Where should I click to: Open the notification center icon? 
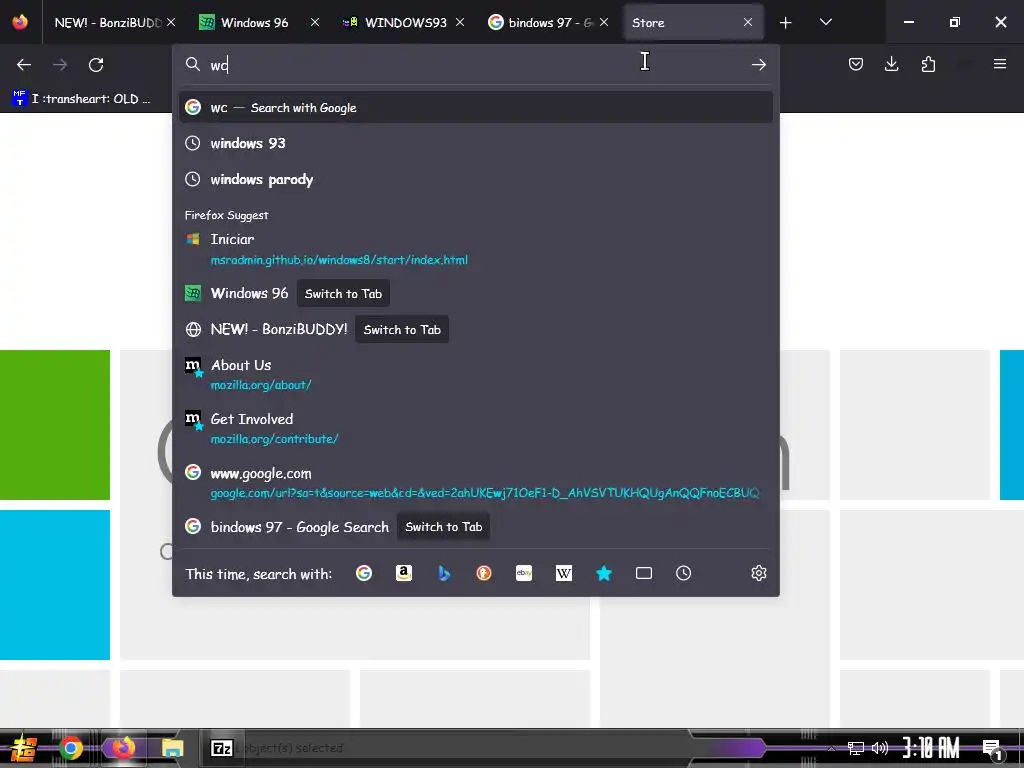tap(993, 750)
